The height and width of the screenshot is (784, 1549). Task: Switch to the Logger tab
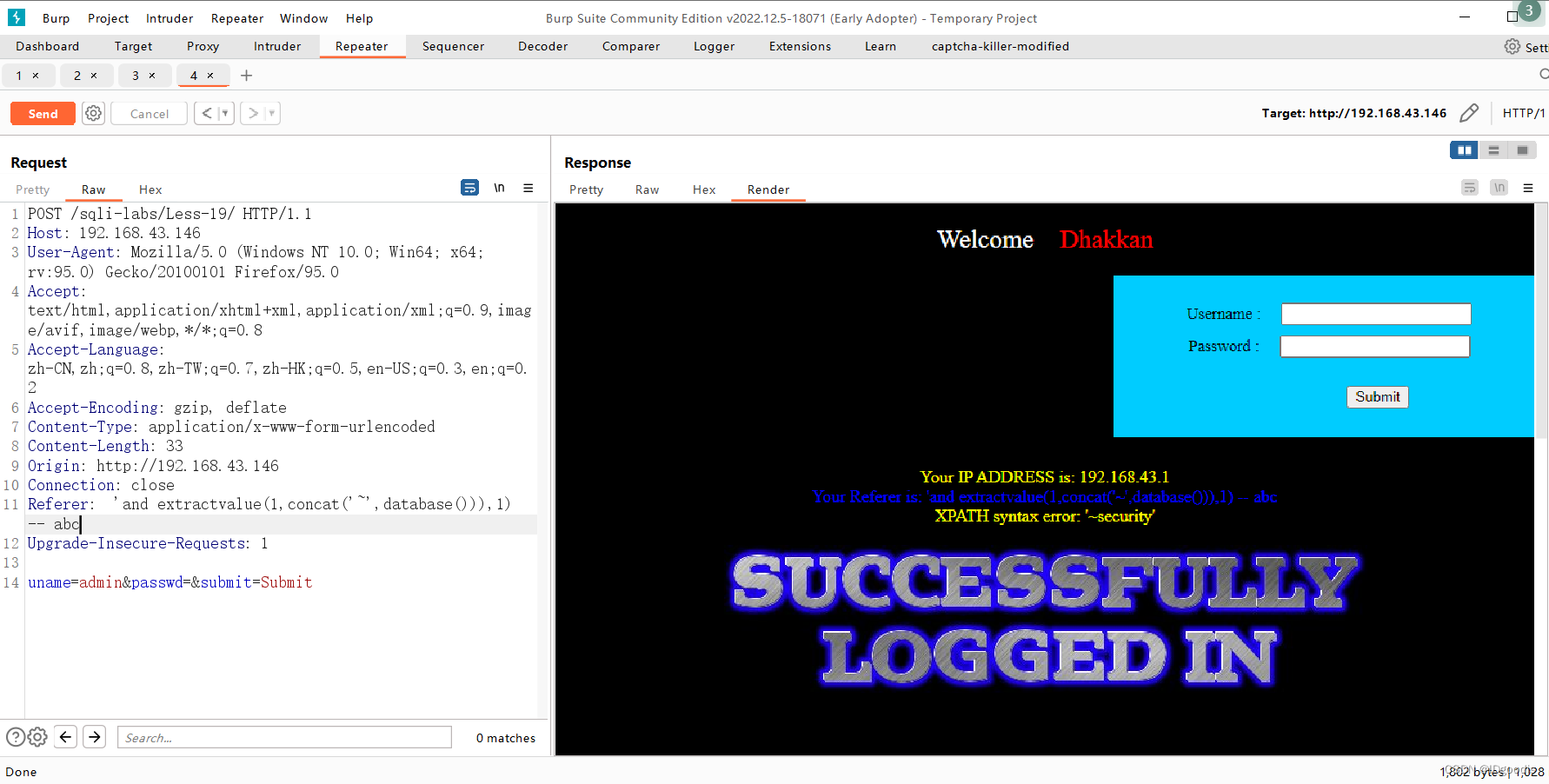(x=714, y=46)
